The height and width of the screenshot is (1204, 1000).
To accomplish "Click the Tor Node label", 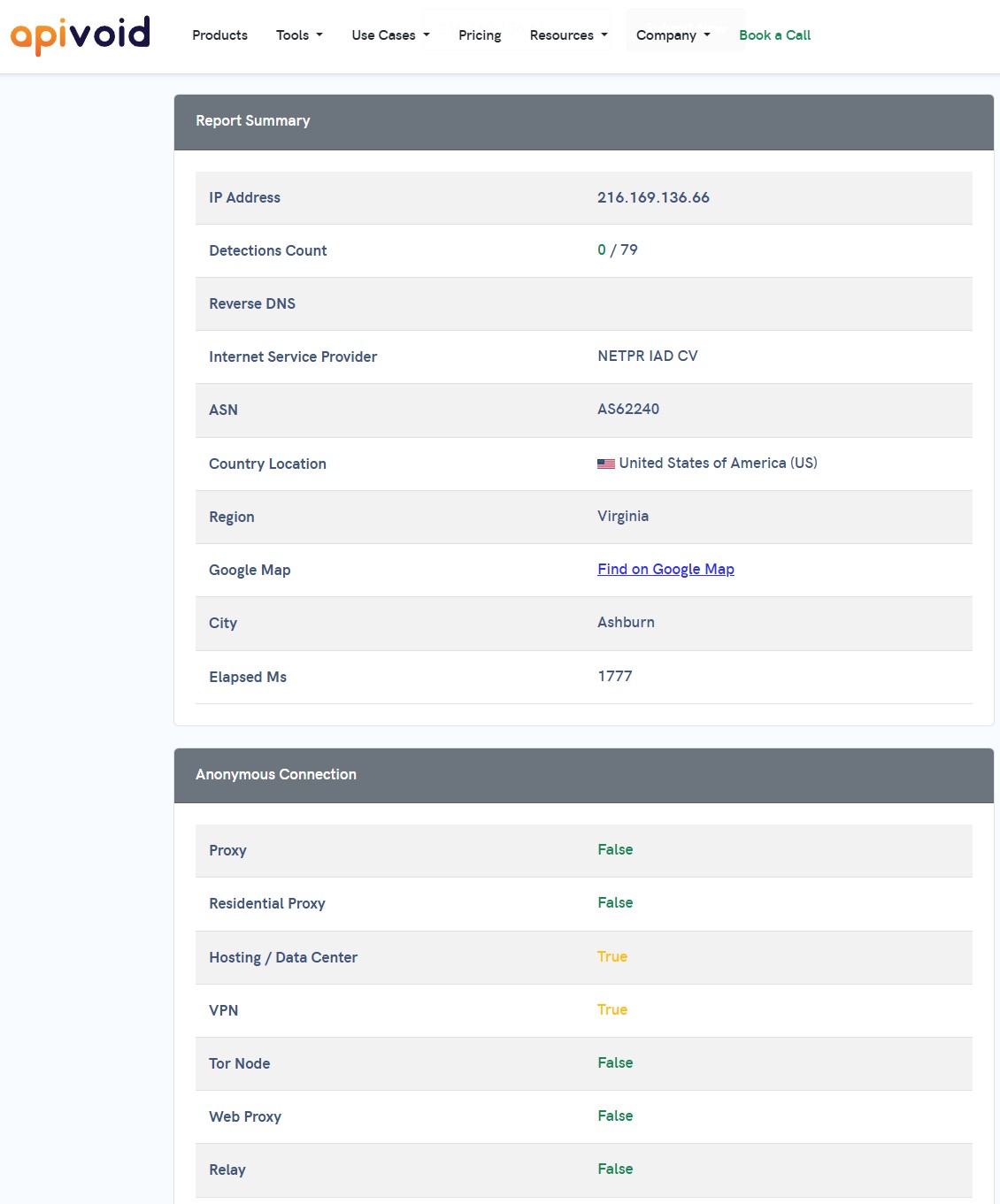I will [239, 1063].
